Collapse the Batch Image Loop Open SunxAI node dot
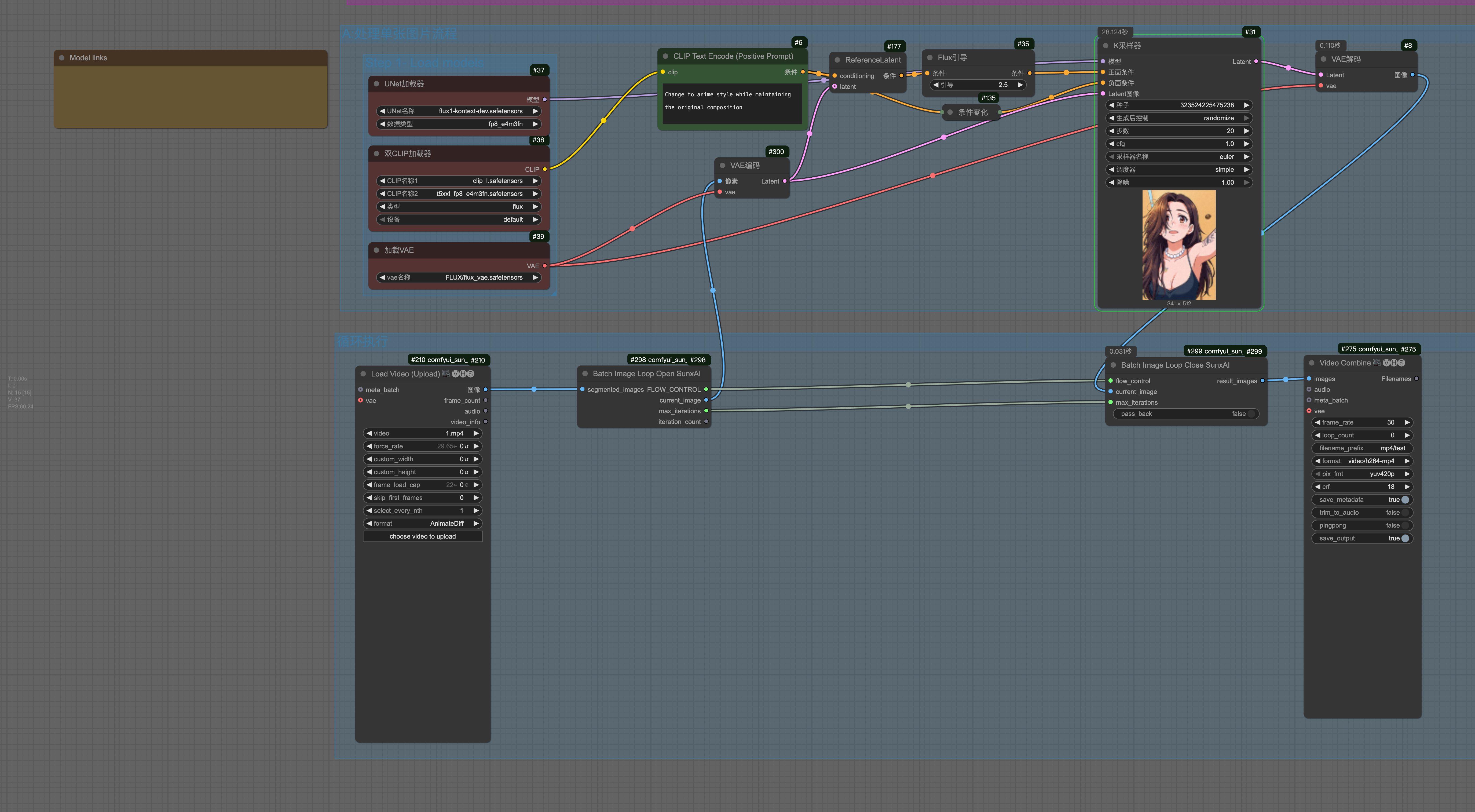1475x812 pixels. (585, 373)
